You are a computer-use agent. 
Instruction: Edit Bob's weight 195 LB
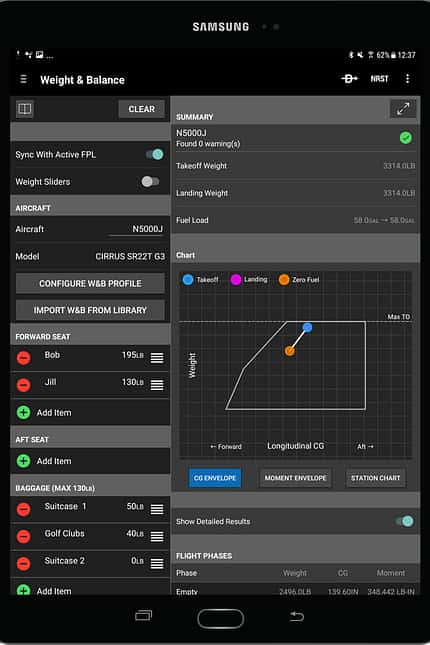pos(132,355)
